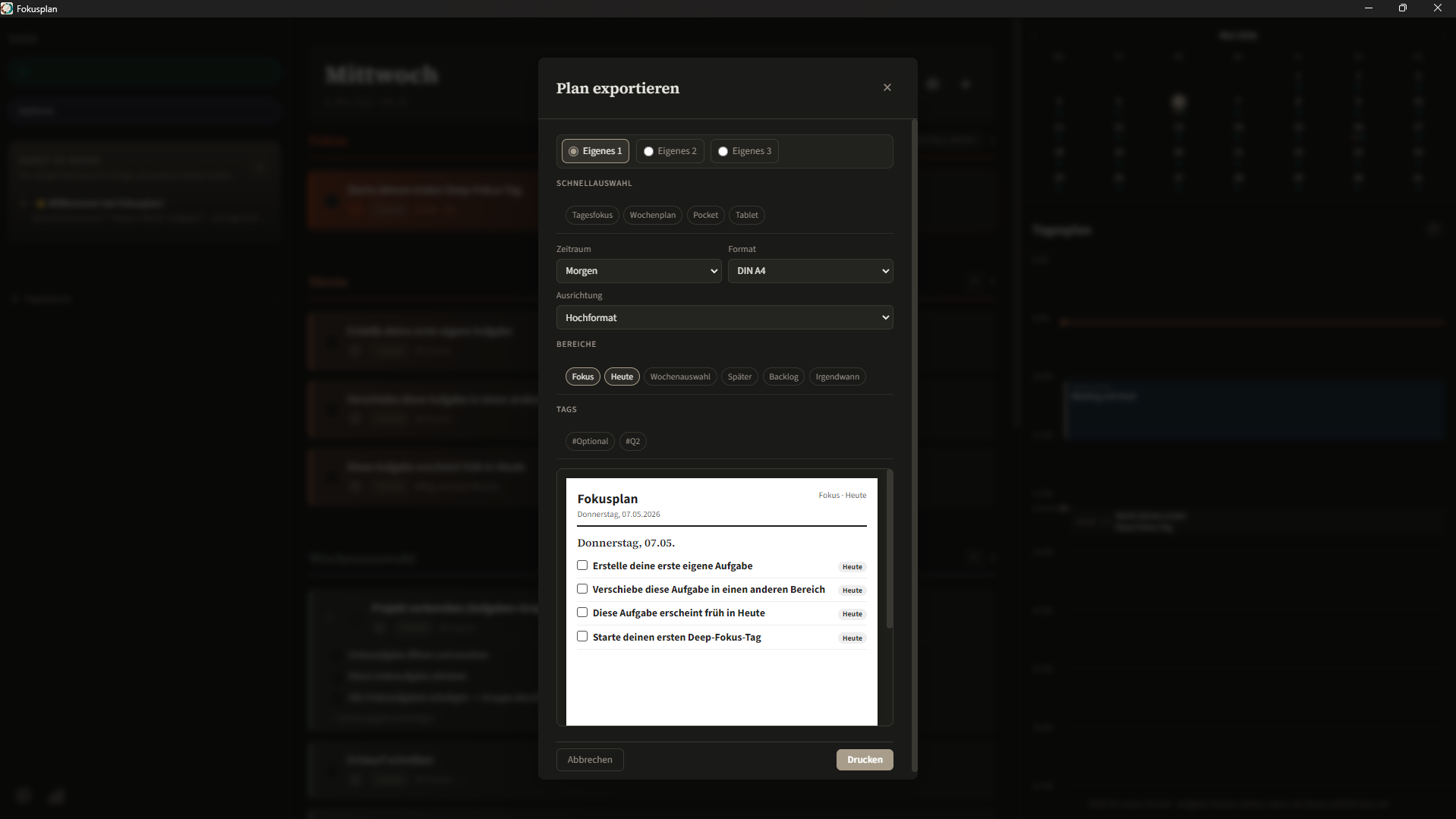Toggle the Wochenauswahl area chip

(680, 376)
